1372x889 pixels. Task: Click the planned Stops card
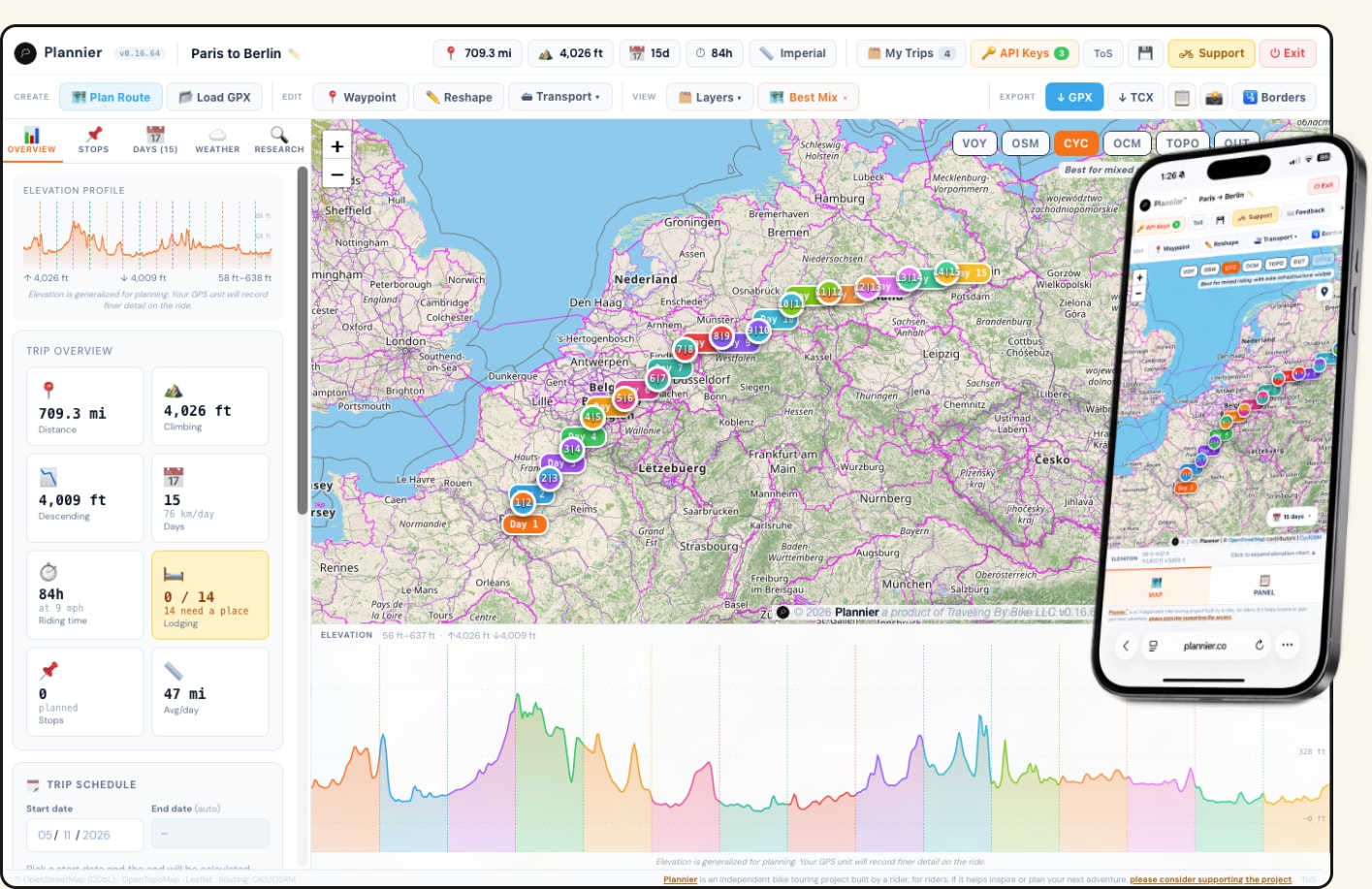point(85,692)
